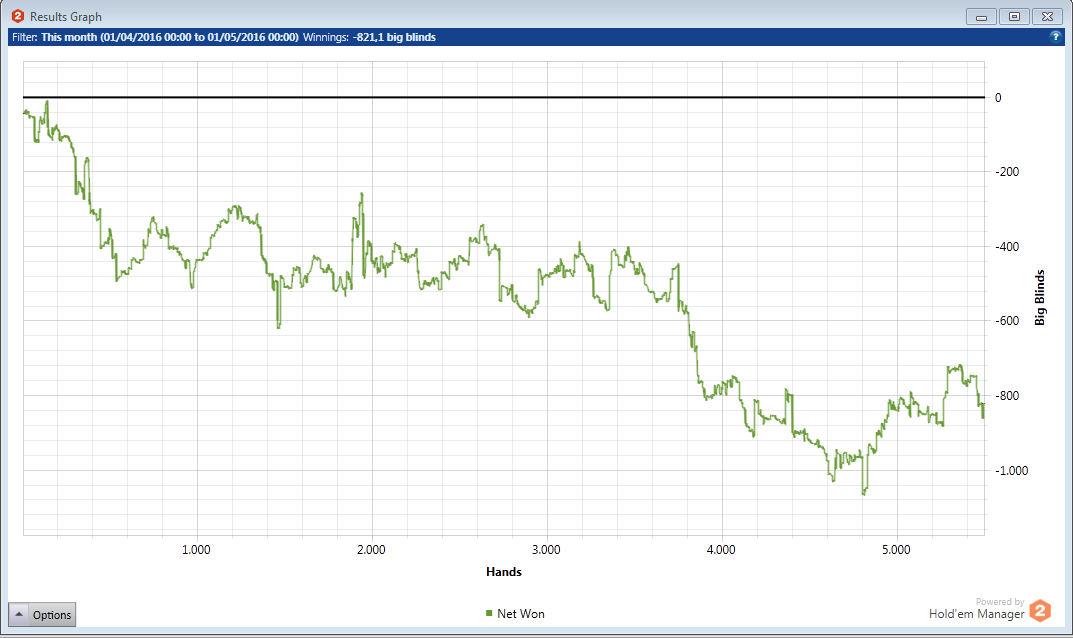Maximize the Results Graph window

pos(1014,16)
